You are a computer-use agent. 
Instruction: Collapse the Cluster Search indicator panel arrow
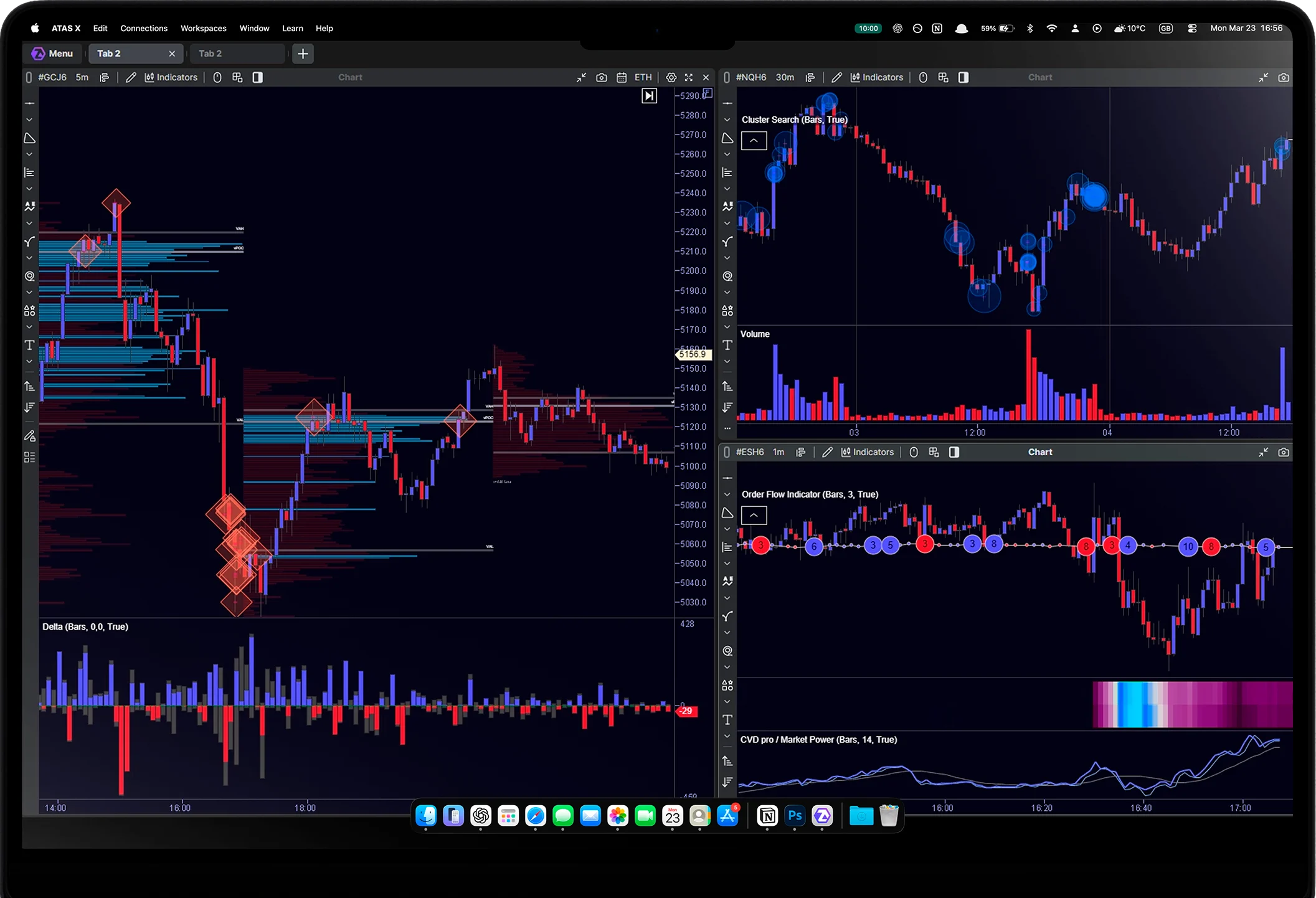click(754, 141)
